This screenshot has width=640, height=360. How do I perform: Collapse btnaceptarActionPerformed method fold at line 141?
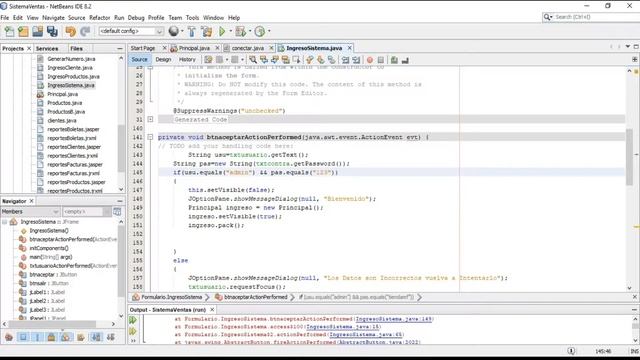(x=150, y=137)
